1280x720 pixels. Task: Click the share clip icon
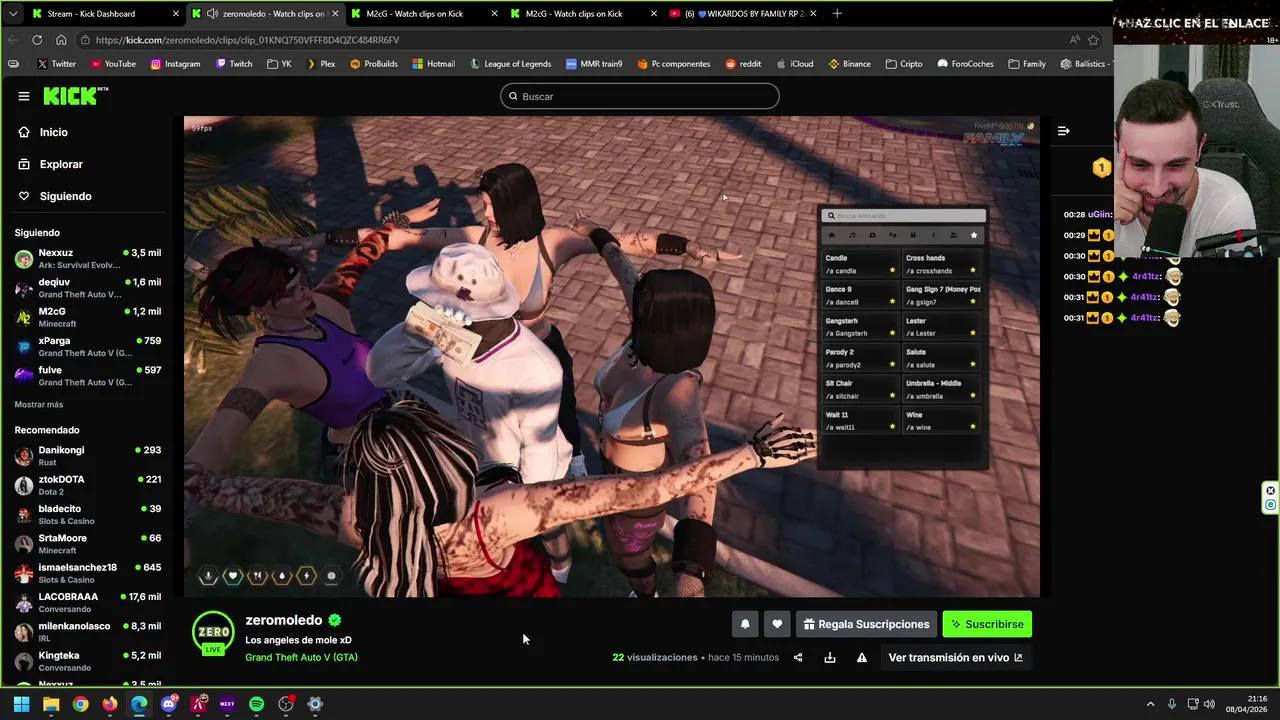(798, 657)
